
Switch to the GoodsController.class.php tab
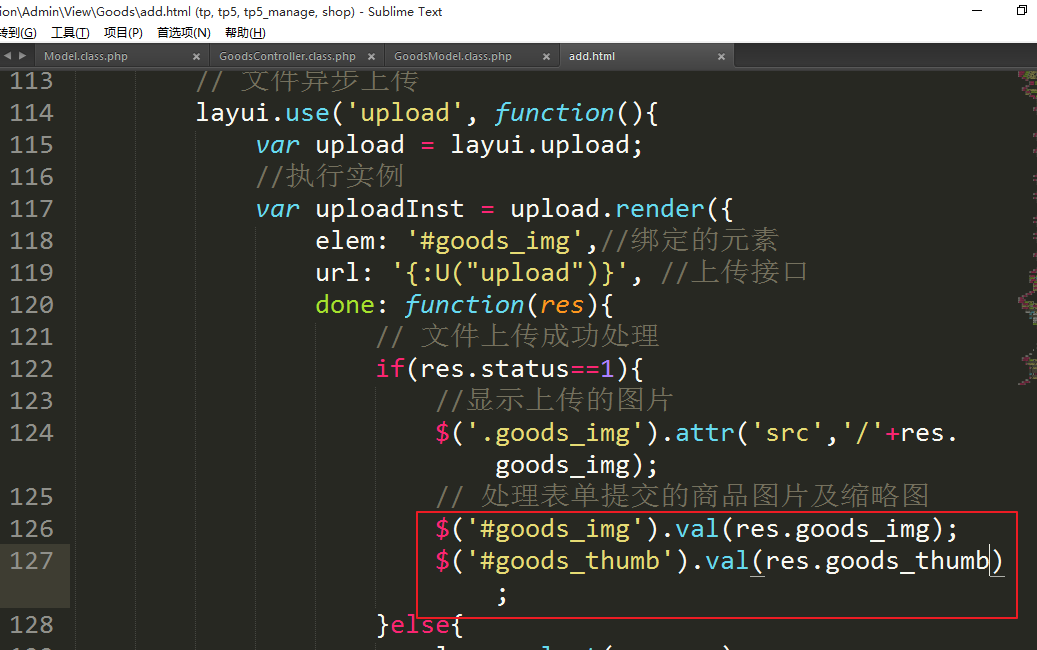tap(287, 57)
